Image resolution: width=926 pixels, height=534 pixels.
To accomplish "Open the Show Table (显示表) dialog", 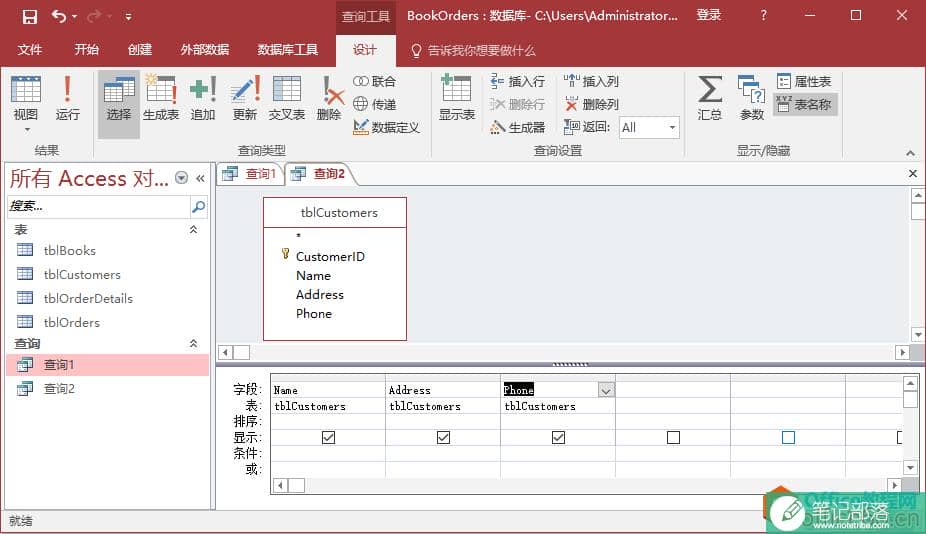I will pyautogui.click(x=457, y=97).
